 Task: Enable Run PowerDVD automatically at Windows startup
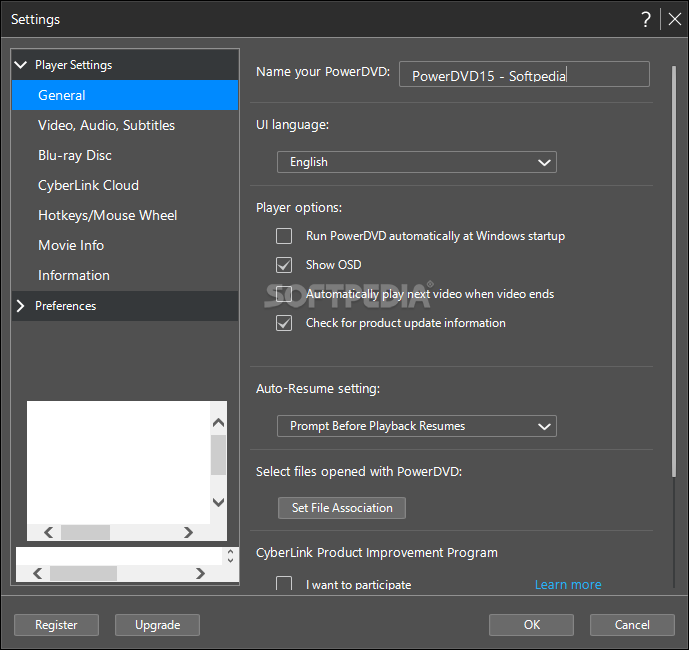[284, 236]
